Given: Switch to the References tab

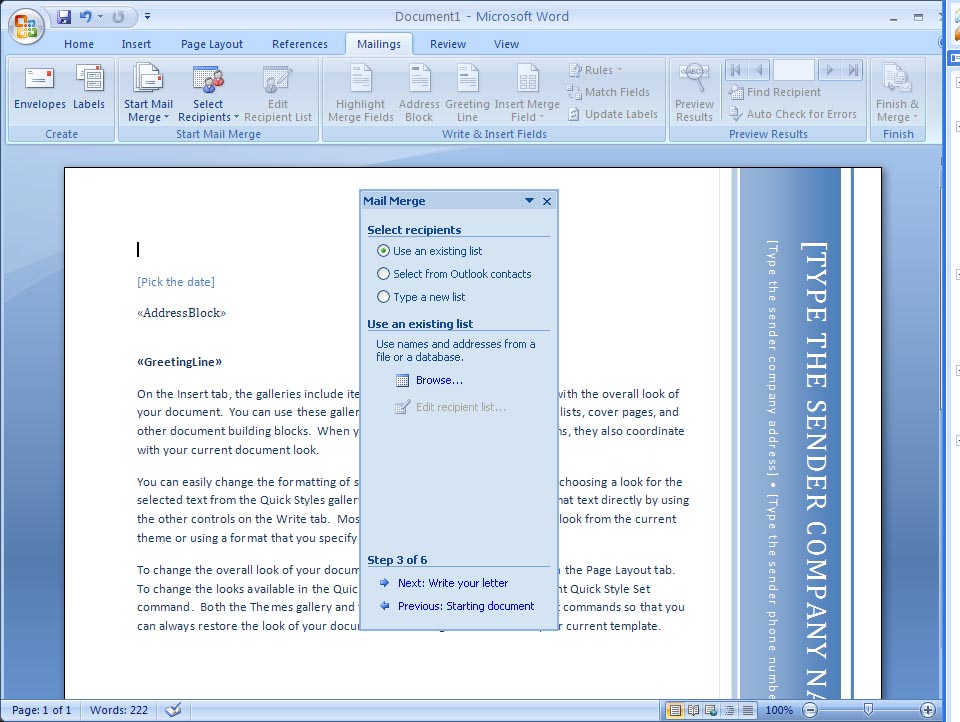Looking at the screenshot, I should click(x=300, y=44).
